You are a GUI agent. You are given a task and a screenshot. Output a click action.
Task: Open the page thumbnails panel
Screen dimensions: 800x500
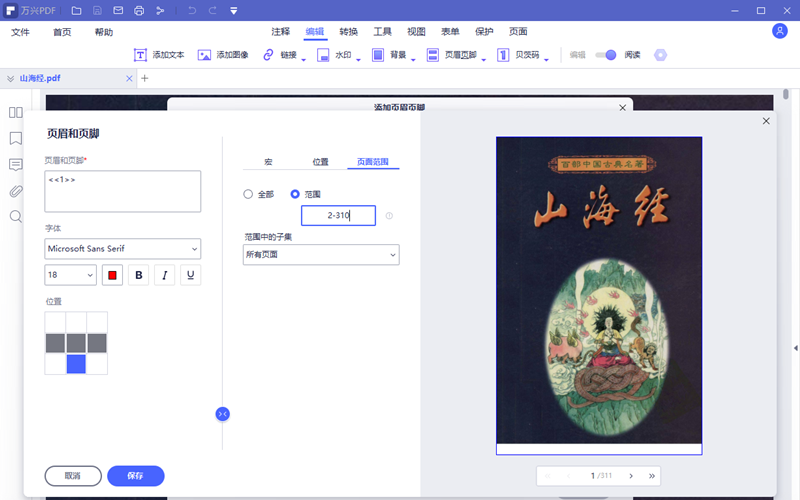16,113
